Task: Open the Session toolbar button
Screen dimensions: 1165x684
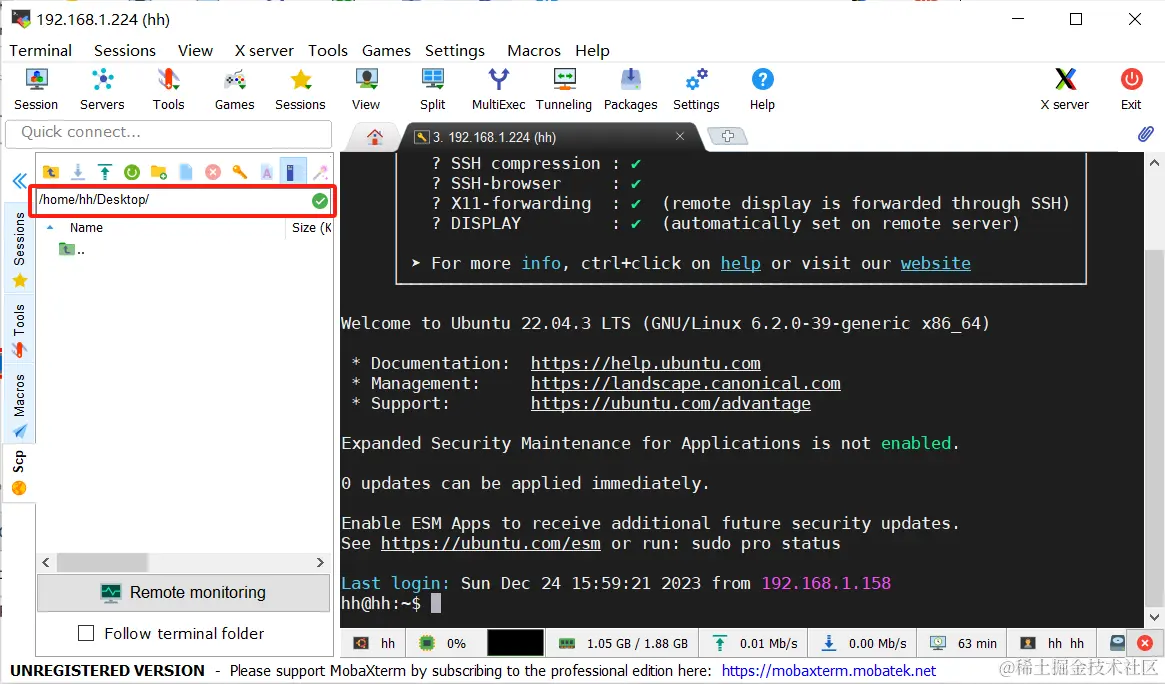Action: (36, 89)
